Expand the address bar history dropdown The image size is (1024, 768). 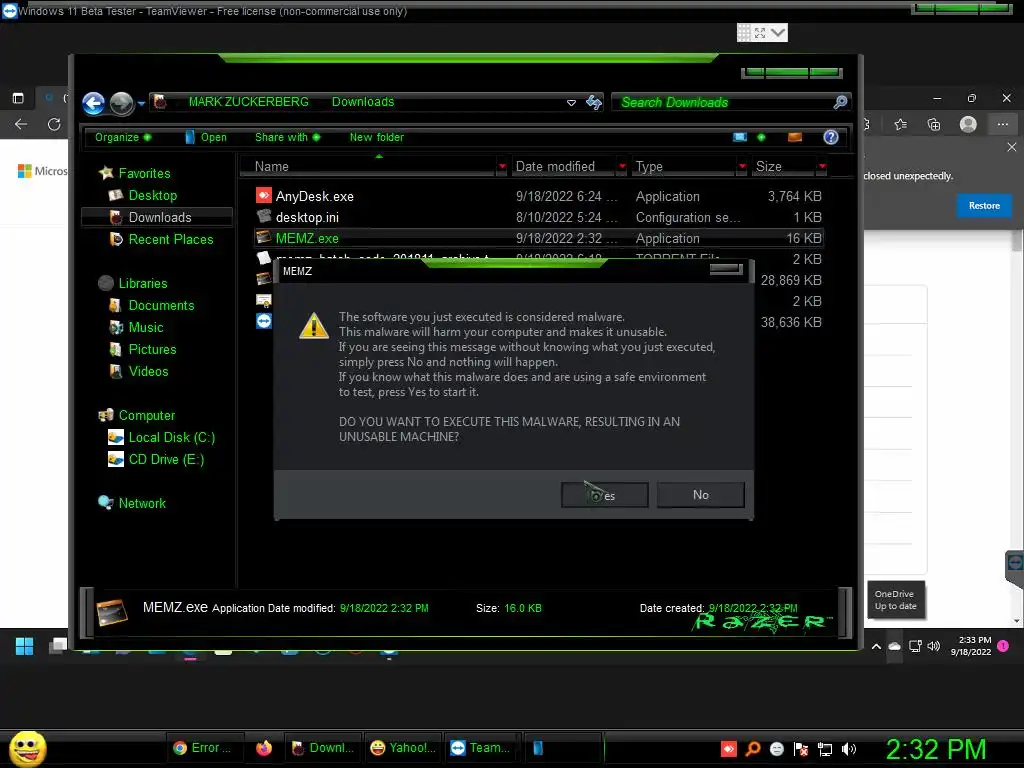[571, 103]
